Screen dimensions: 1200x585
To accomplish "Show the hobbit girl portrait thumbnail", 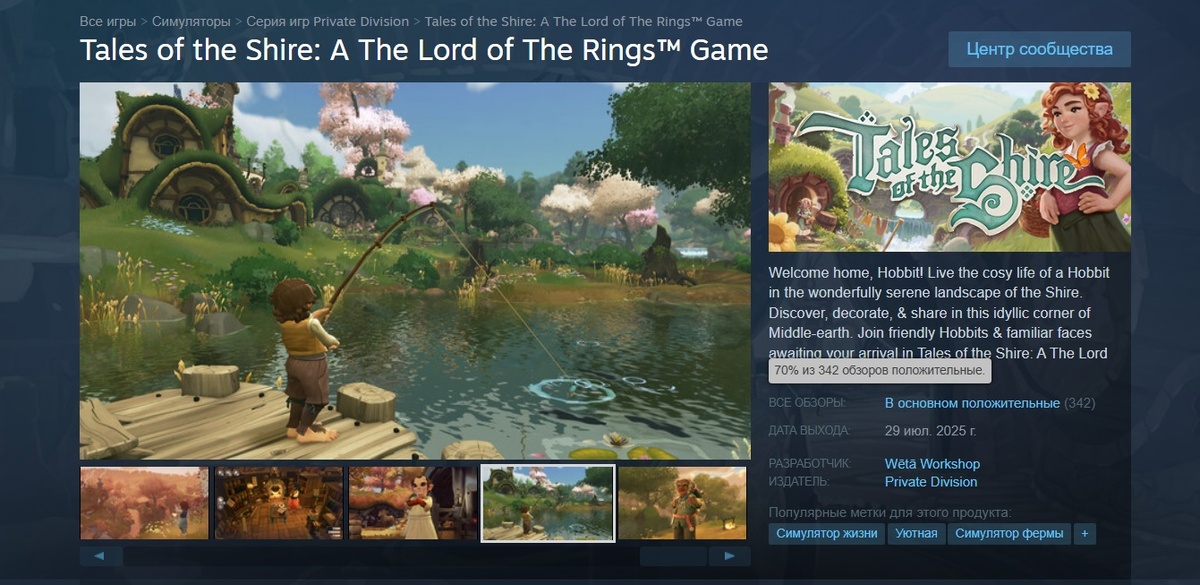I will (413, 503).
